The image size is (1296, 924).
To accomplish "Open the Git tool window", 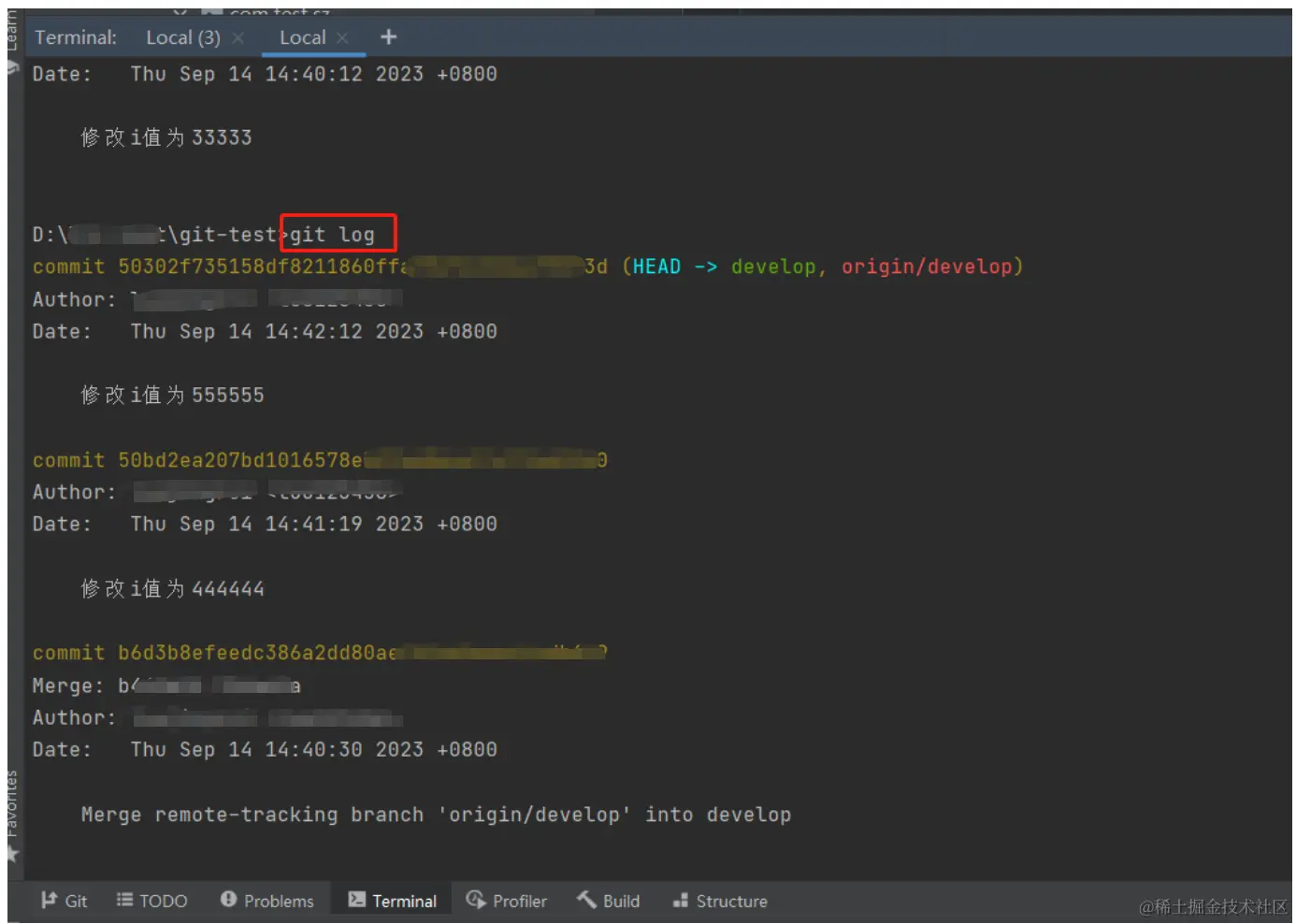I will pyautogui.click(x=64, y=901).
